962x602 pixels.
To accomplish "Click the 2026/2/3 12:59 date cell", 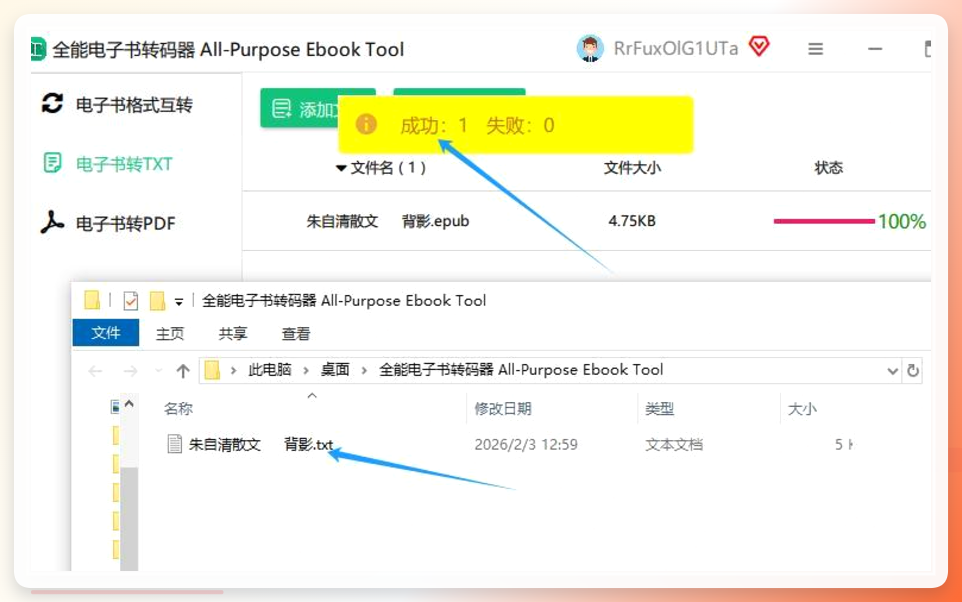I will (x=526, y=444).
